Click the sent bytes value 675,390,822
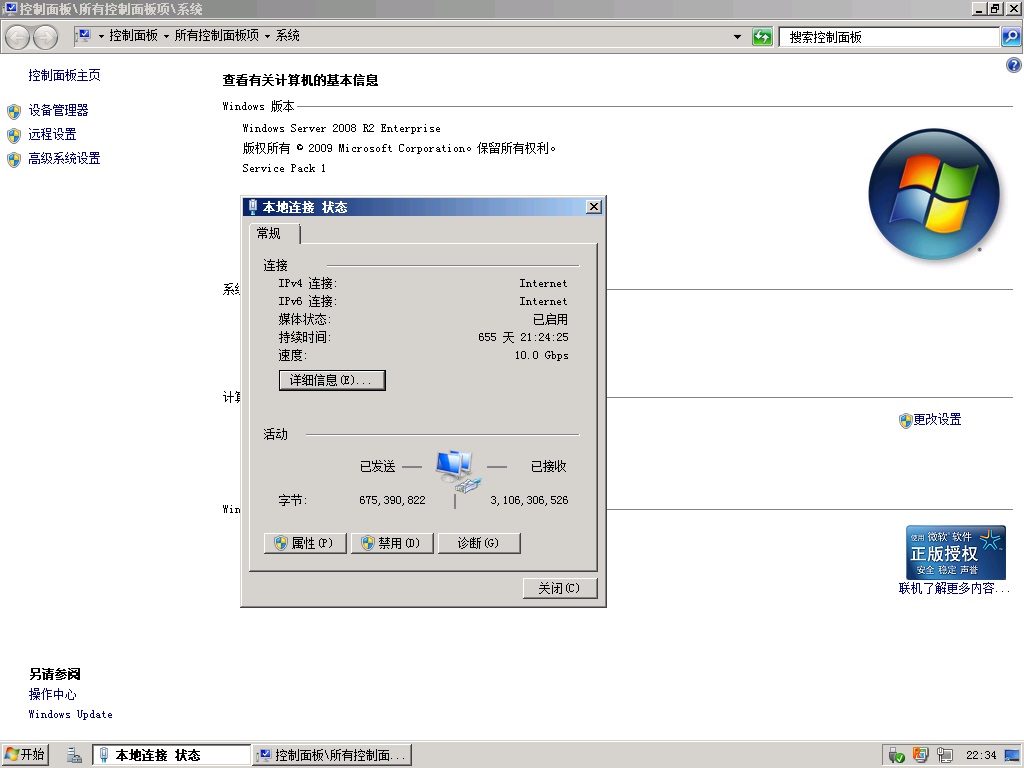Image resolution: width=1024 pixels, height=768 pixels. tap(392, 500)
